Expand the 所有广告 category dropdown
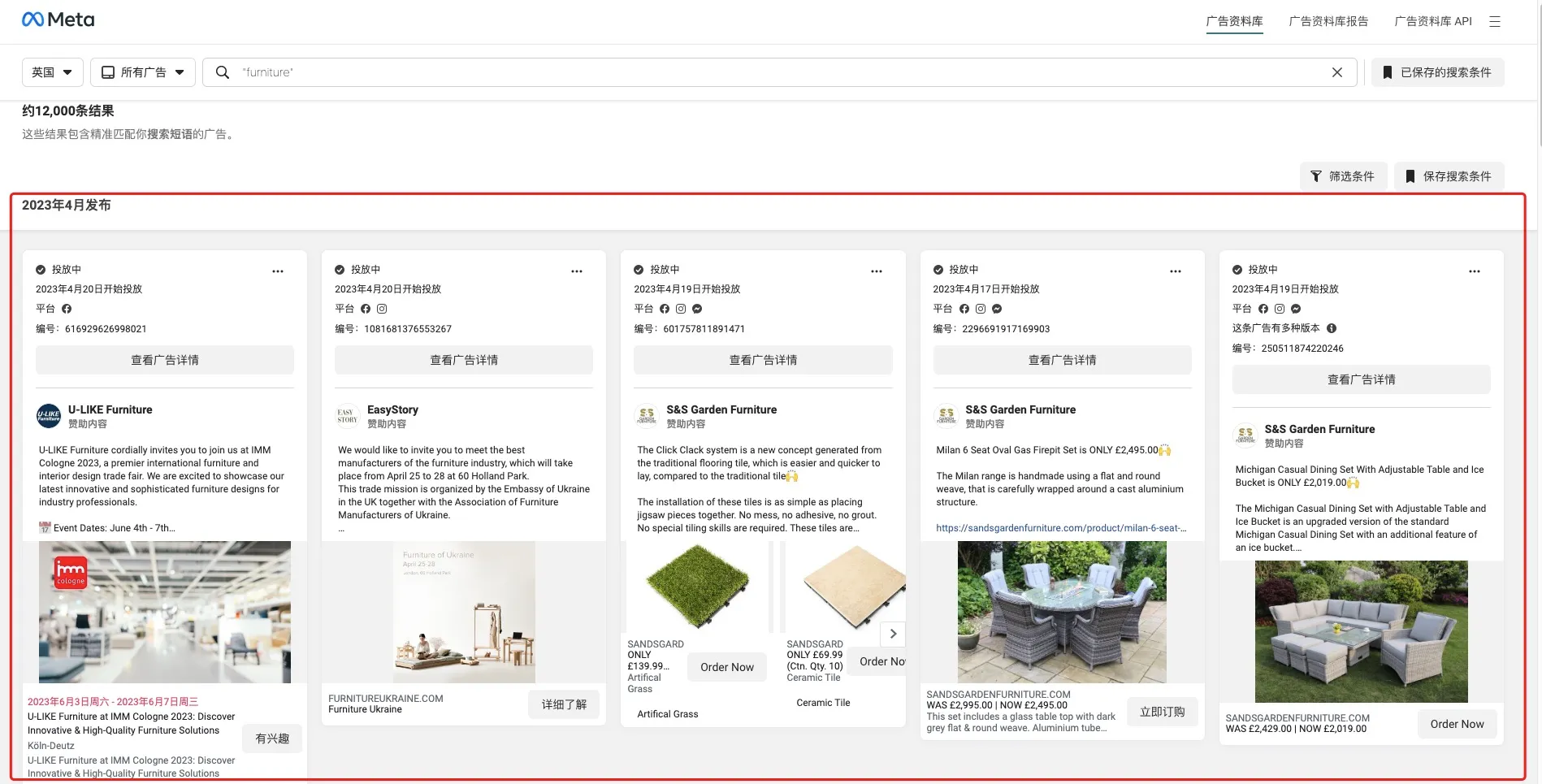This screenshot has height=784, width=1542. pyautogui.click(x=142, y=72)
